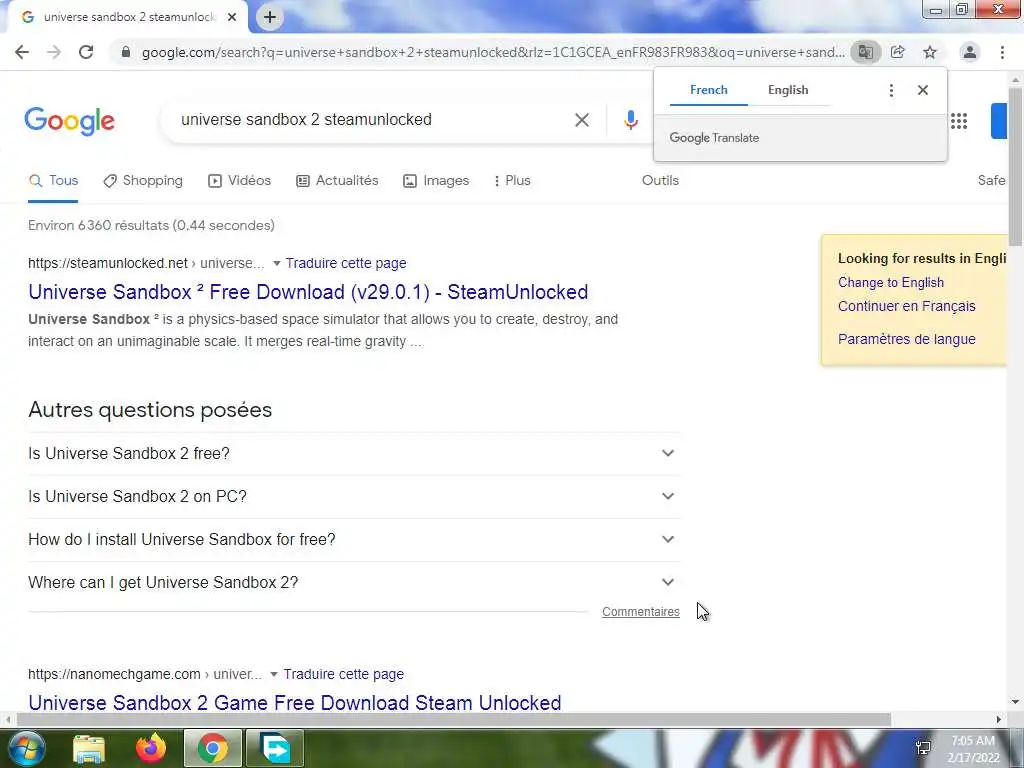The height and width of the screenshot is (768, 1024).
Task: Launch Firefox from the taskbar
Action: [x=151, y=748]
